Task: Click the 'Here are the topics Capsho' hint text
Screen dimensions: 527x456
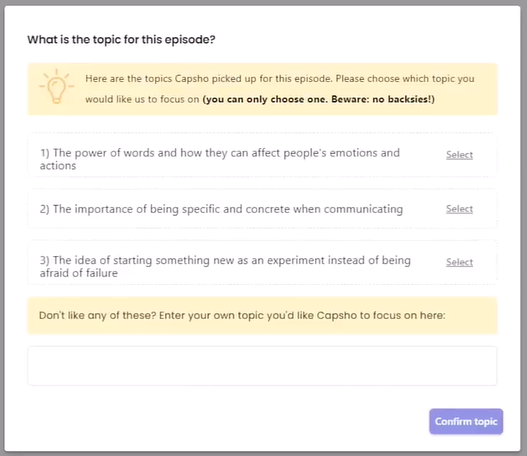Action: (280, 89)
